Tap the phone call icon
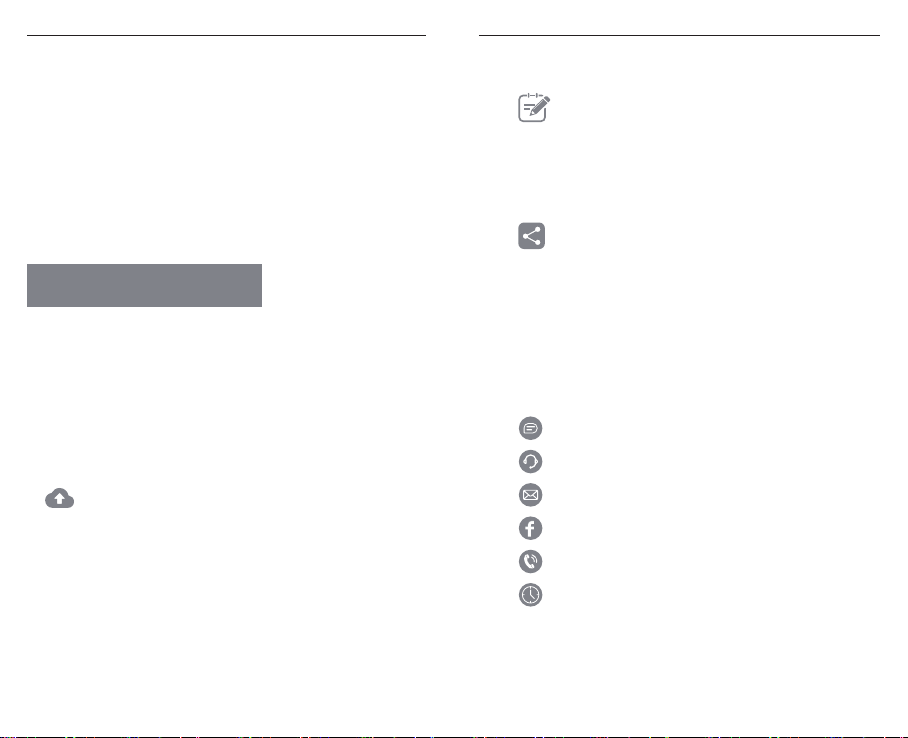 point(530,561)
